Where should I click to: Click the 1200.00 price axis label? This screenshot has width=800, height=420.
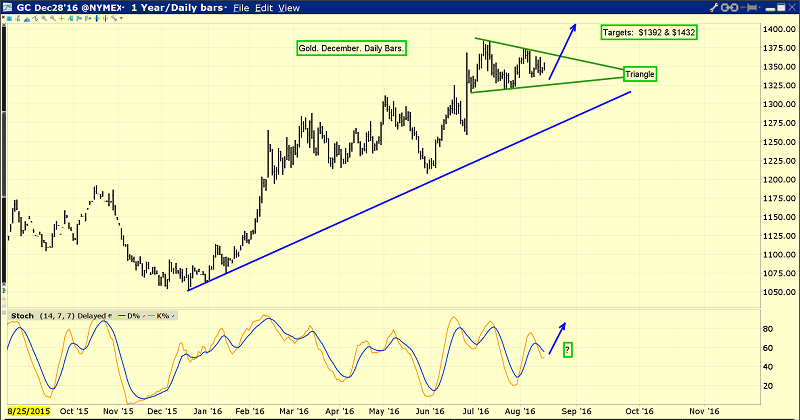779,180
